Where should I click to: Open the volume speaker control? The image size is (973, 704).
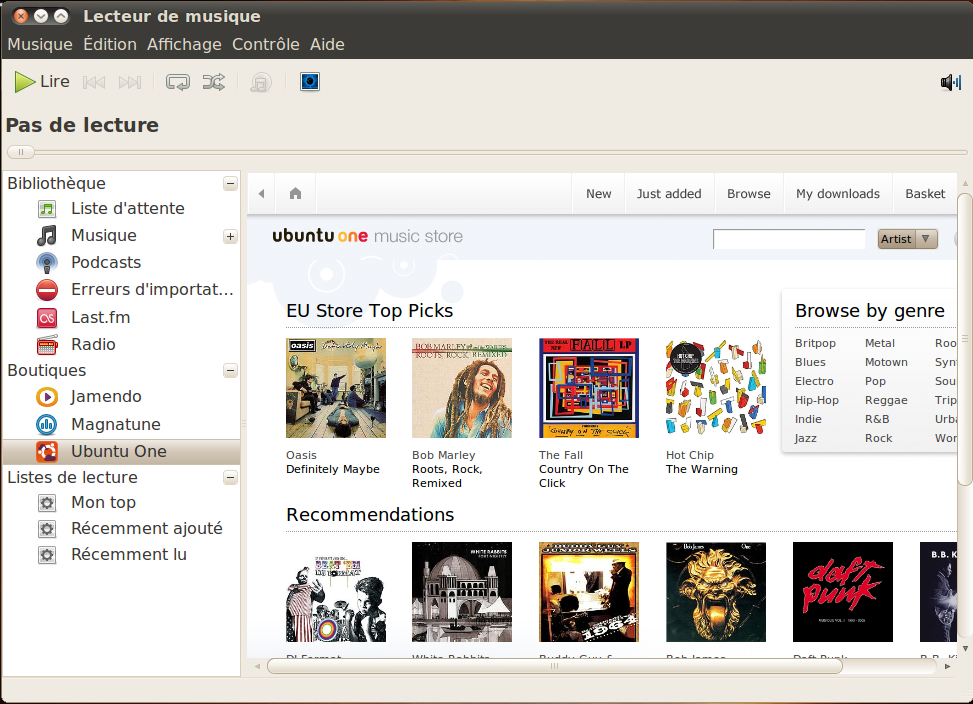tap(950, 82)
